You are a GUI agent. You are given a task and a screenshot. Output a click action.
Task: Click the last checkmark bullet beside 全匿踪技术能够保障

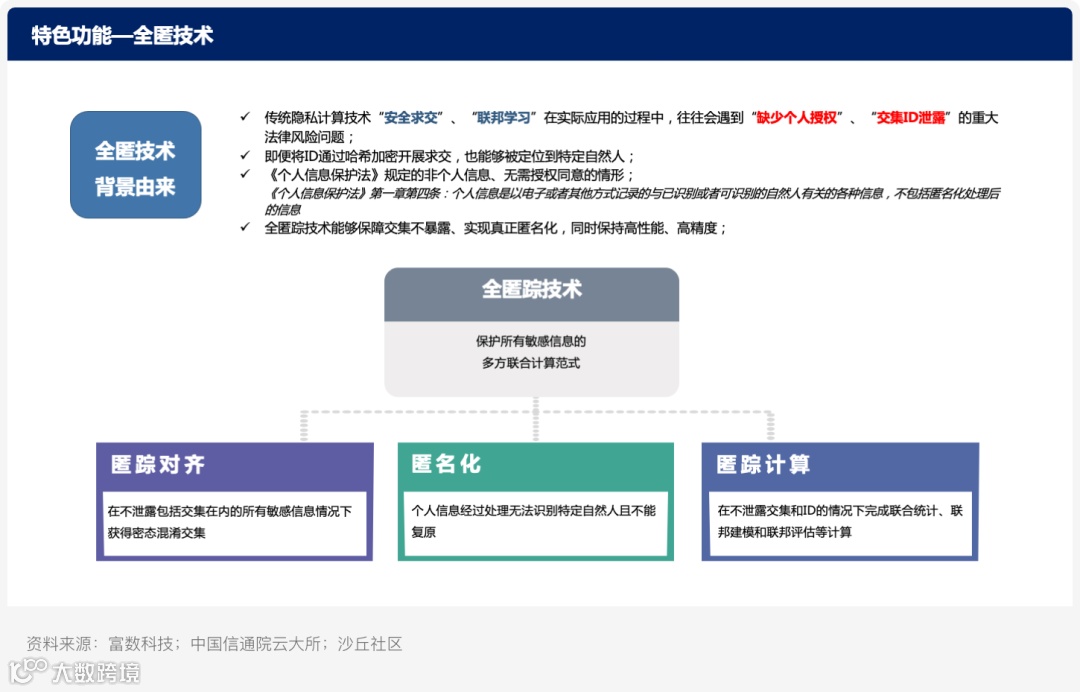(245, 227)
